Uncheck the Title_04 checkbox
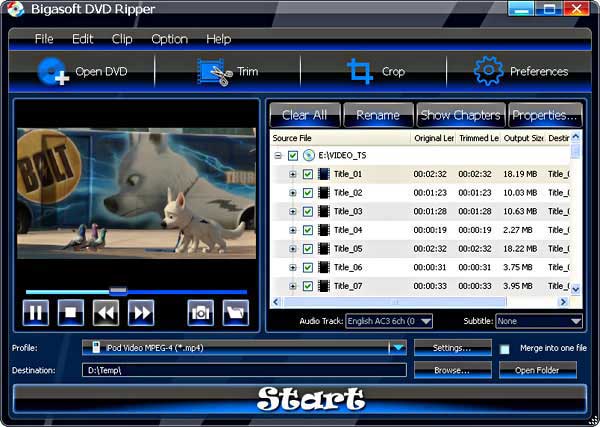Viewport: 600px width, 427px height. (x=308, y=230)
